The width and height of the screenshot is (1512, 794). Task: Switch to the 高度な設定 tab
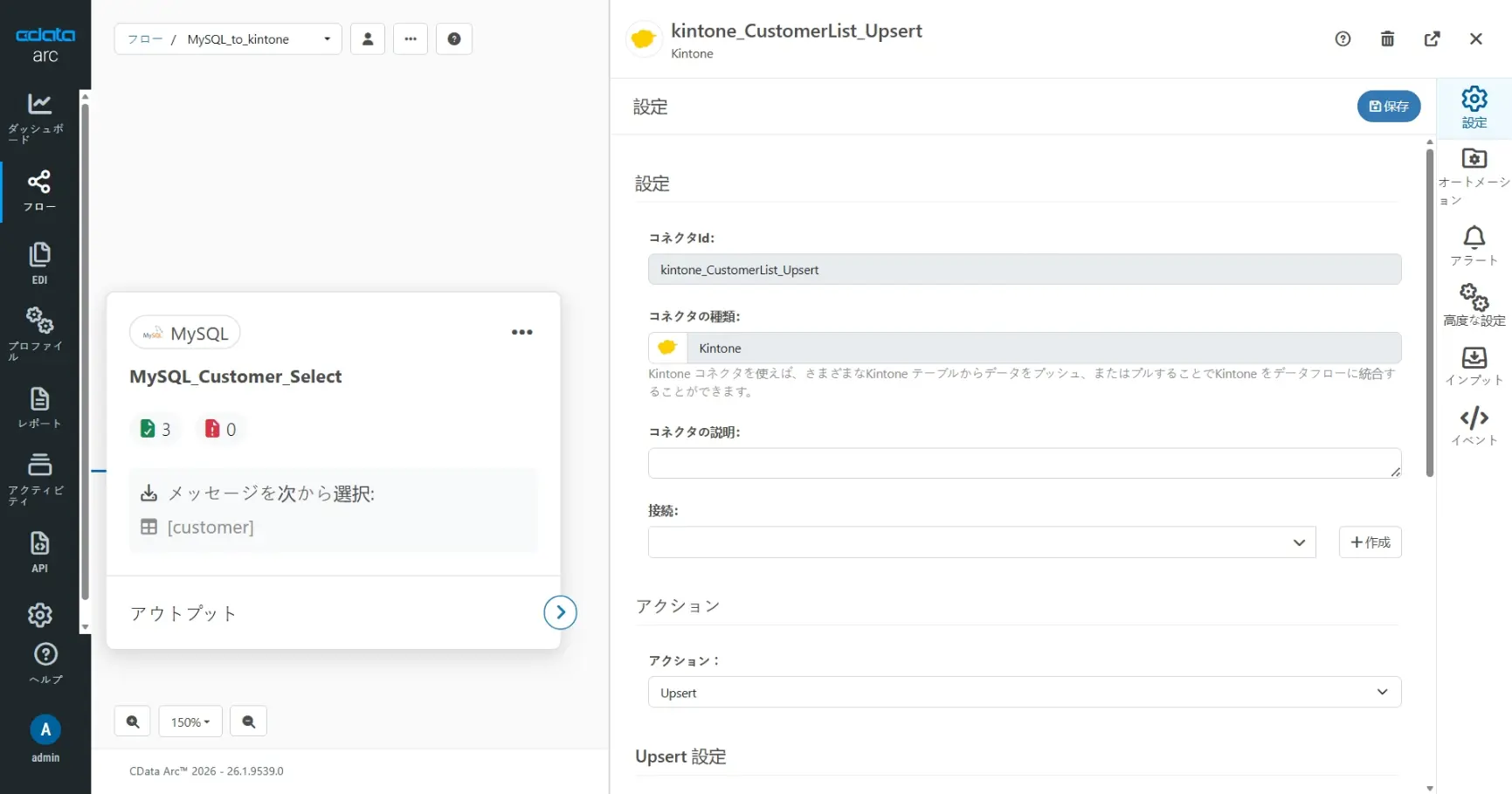tap(1474, 304)
